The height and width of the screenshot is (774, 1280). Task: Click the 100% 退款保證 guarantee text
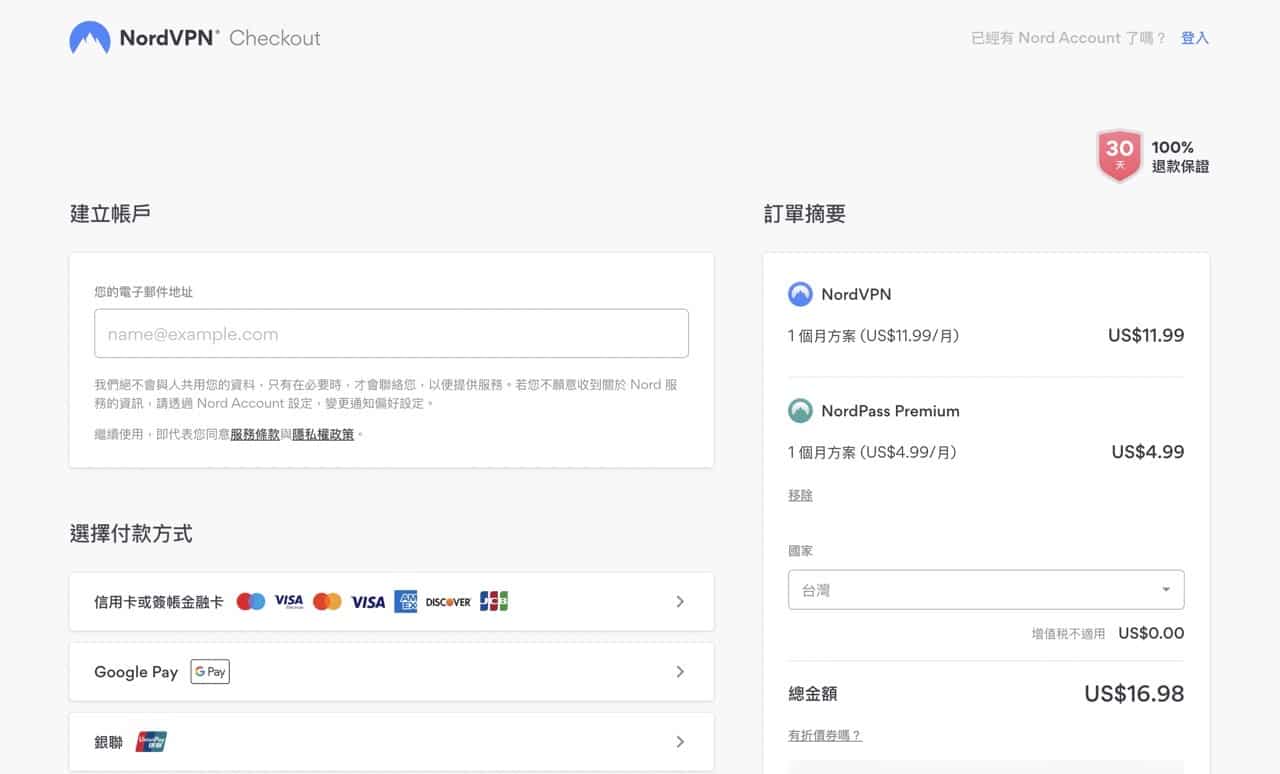tap(1180, 157)
